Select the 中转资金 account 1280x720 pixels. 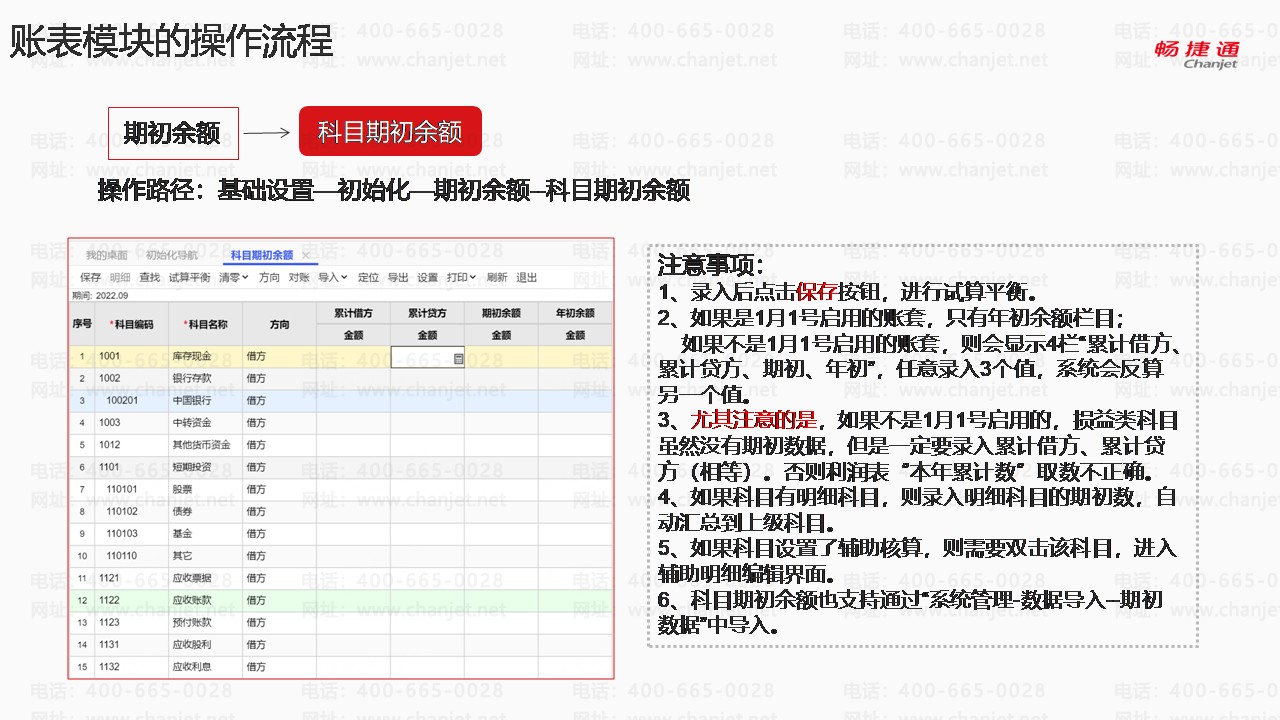click(x=190, y=423)
